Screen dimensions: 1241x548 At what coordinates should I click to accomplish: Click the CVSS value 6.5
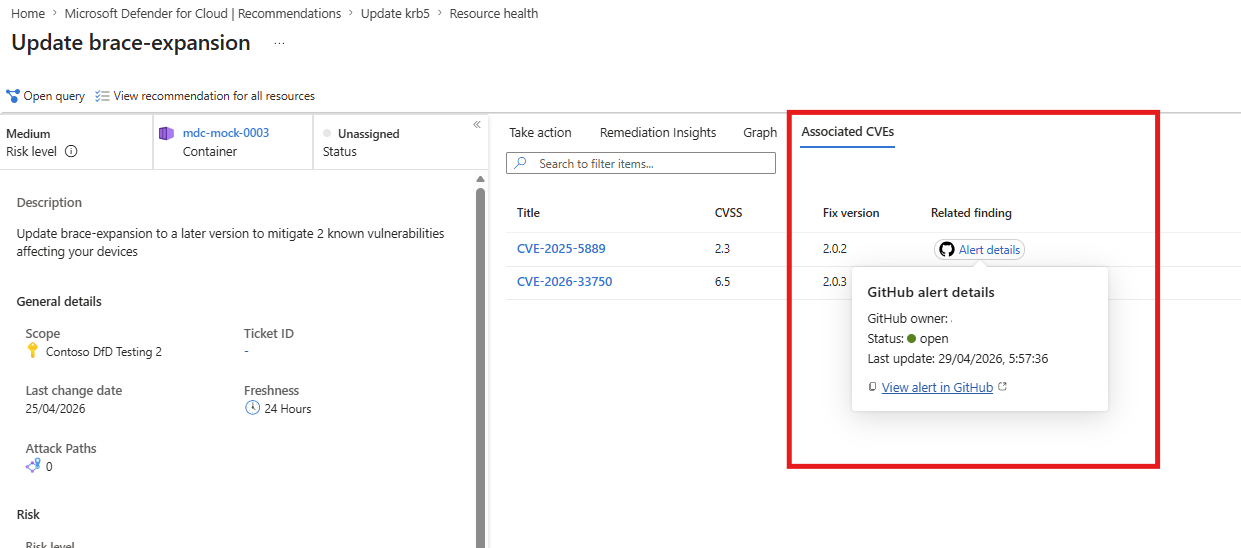point(722,282)
